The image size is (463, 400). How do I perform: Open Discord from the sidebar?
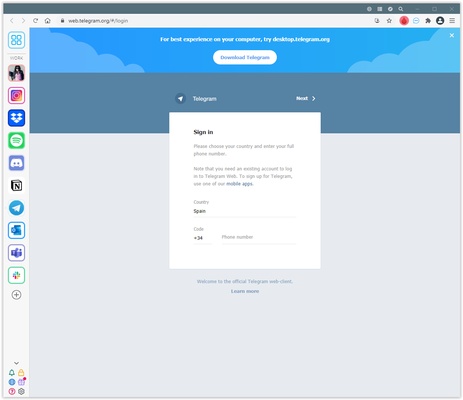tap(16, 163)
